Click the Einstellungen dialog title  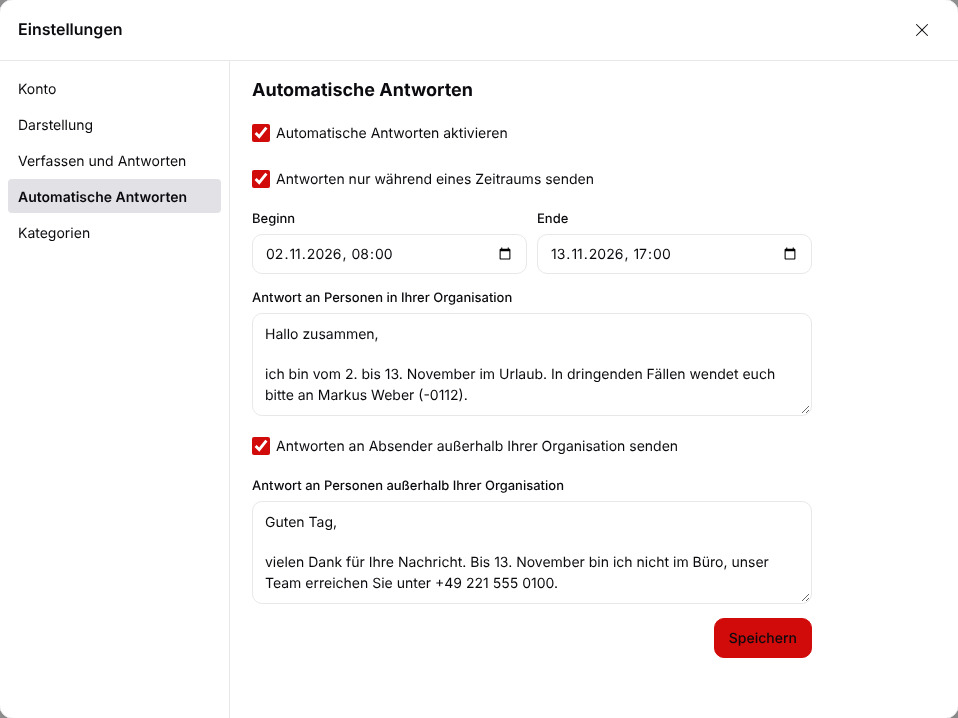tap(70, 29)
